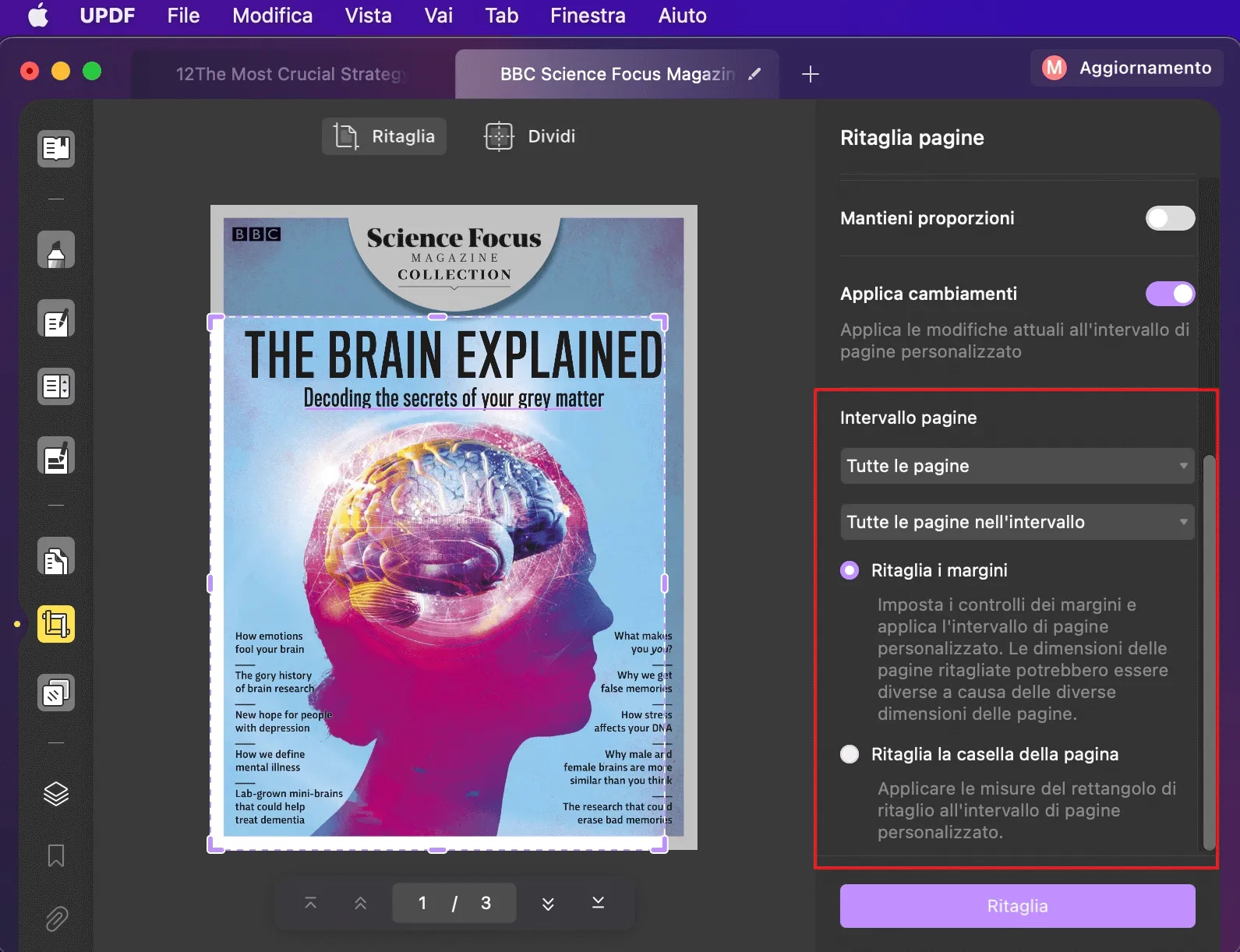The image size is (1240, 952).
Task: Open the Aiuto menu
Action: coord(683,16)
